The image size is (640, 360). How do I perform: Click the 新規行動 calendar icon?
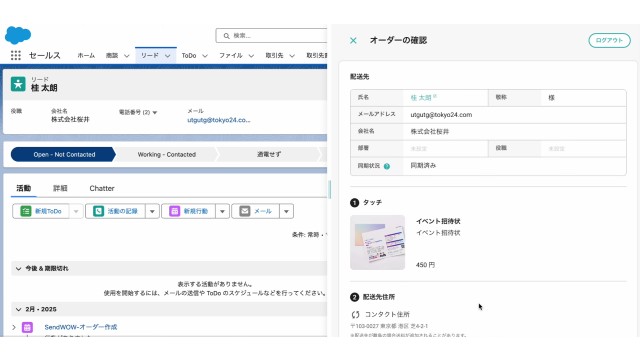pyautogui.click(x=174, y=211)
